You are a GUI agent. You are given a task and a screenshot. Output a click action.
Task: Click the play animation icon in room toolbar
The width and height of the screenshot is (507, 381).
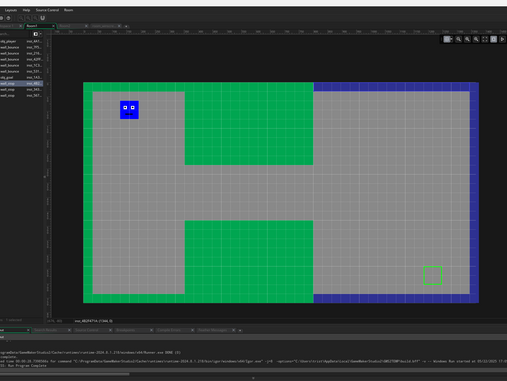(502, 39)
